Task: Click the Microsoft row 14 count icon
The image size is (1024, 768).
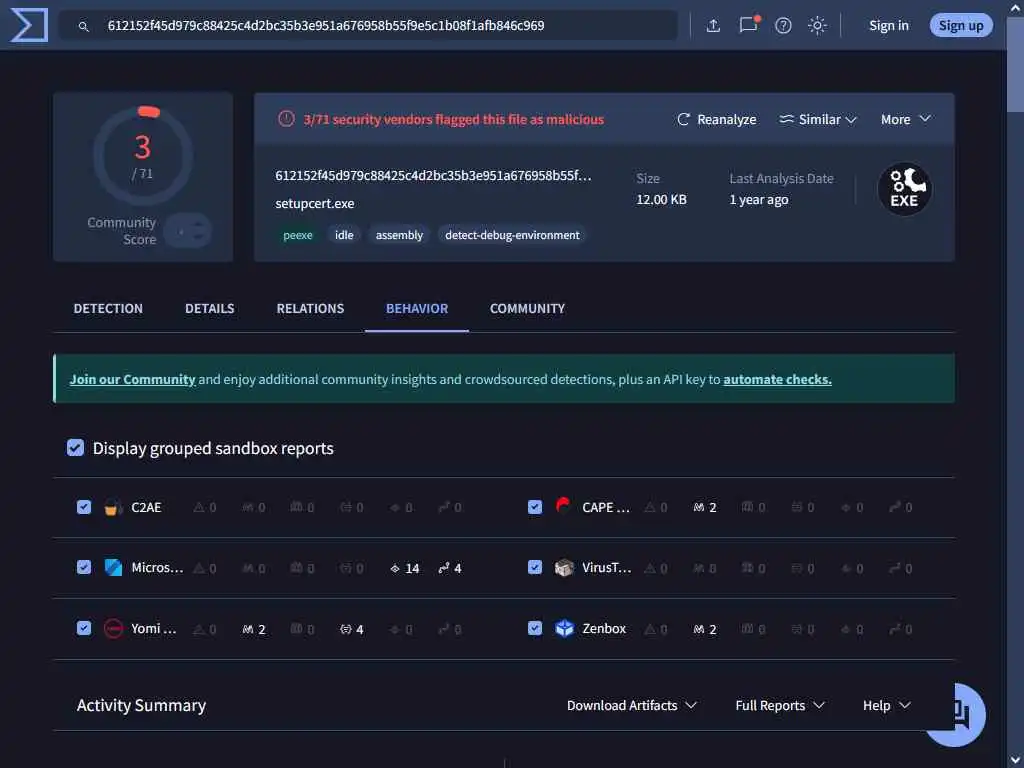Action: click(394, 569)
